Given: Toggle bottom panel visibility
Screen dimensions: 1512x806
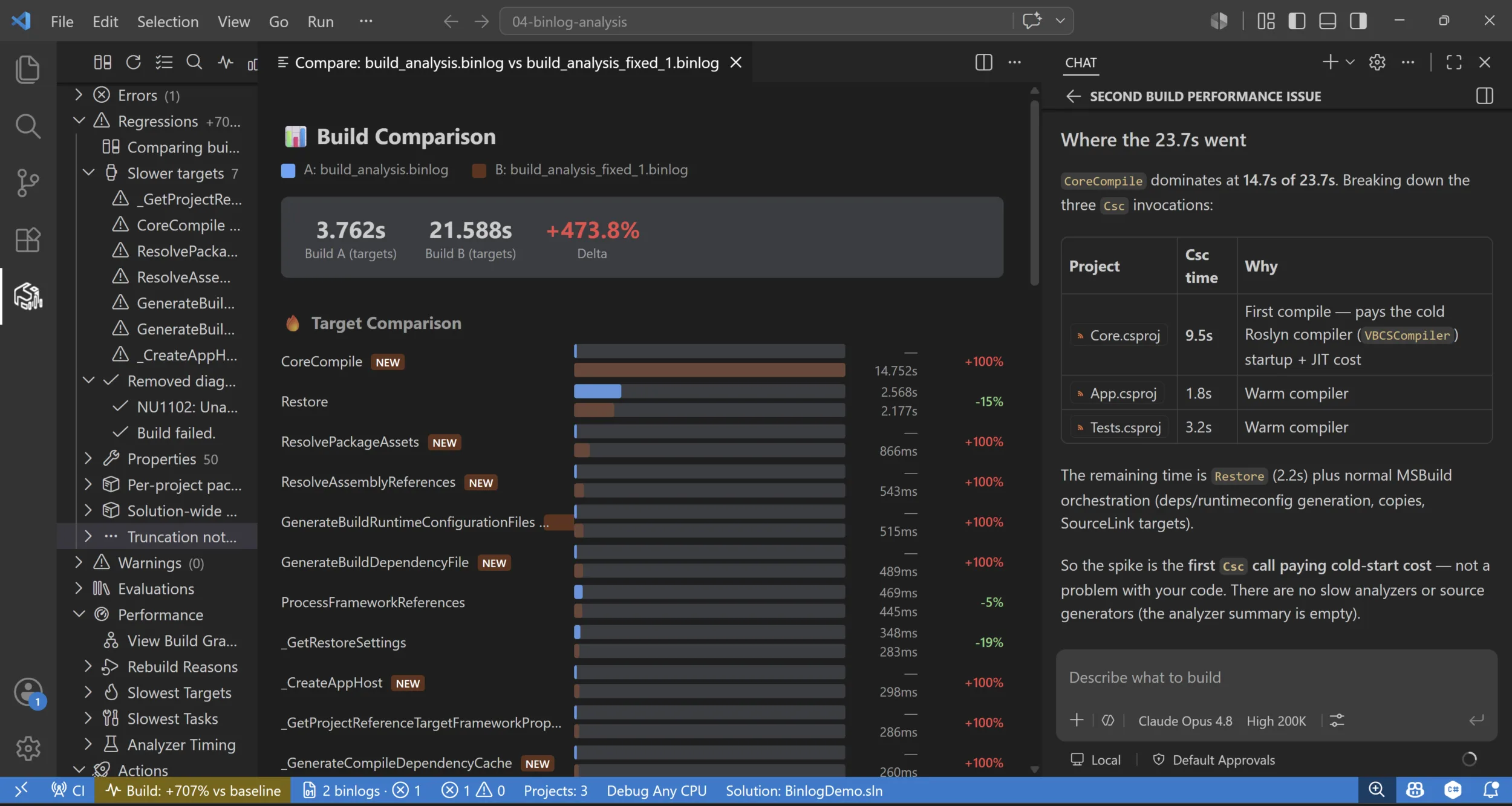Looking at the screenshot, I should click(1328, 21).
